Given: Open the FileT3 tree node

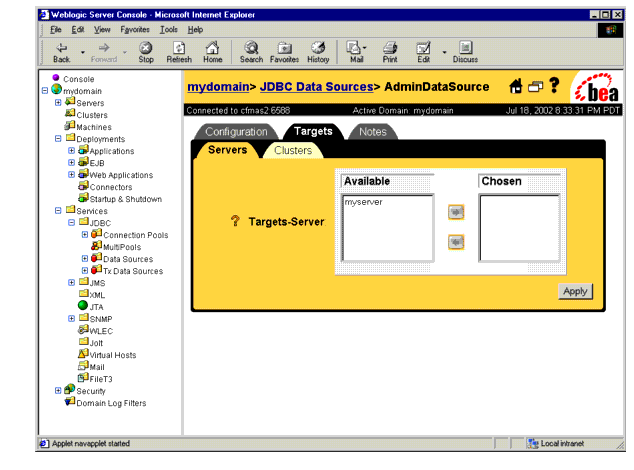Looking at the screenshot, I should click(101, 379).
